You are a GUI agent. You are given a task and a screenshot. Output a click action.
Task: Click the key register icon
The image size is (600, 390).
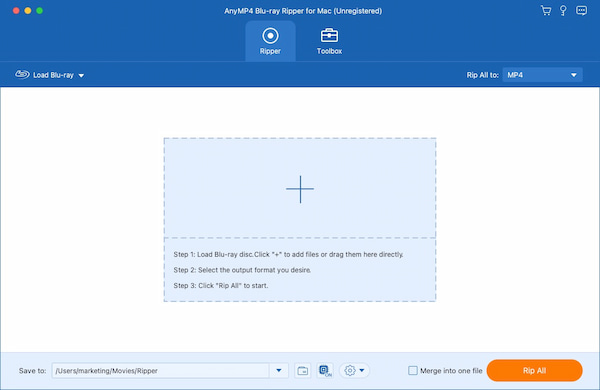pos(563,11)
